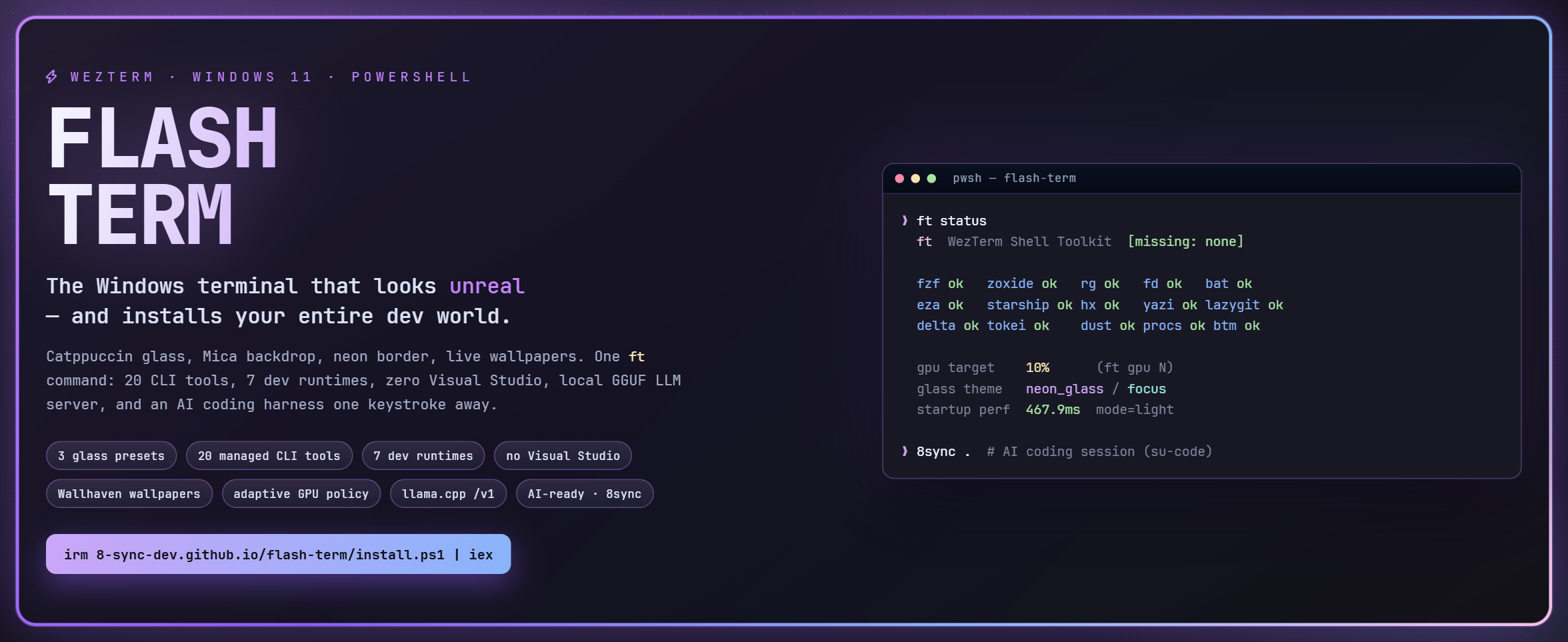The height and width of the screenshot is (642, 1568).
Task: Click the 'startup perf' label
Action: point(963,409)
